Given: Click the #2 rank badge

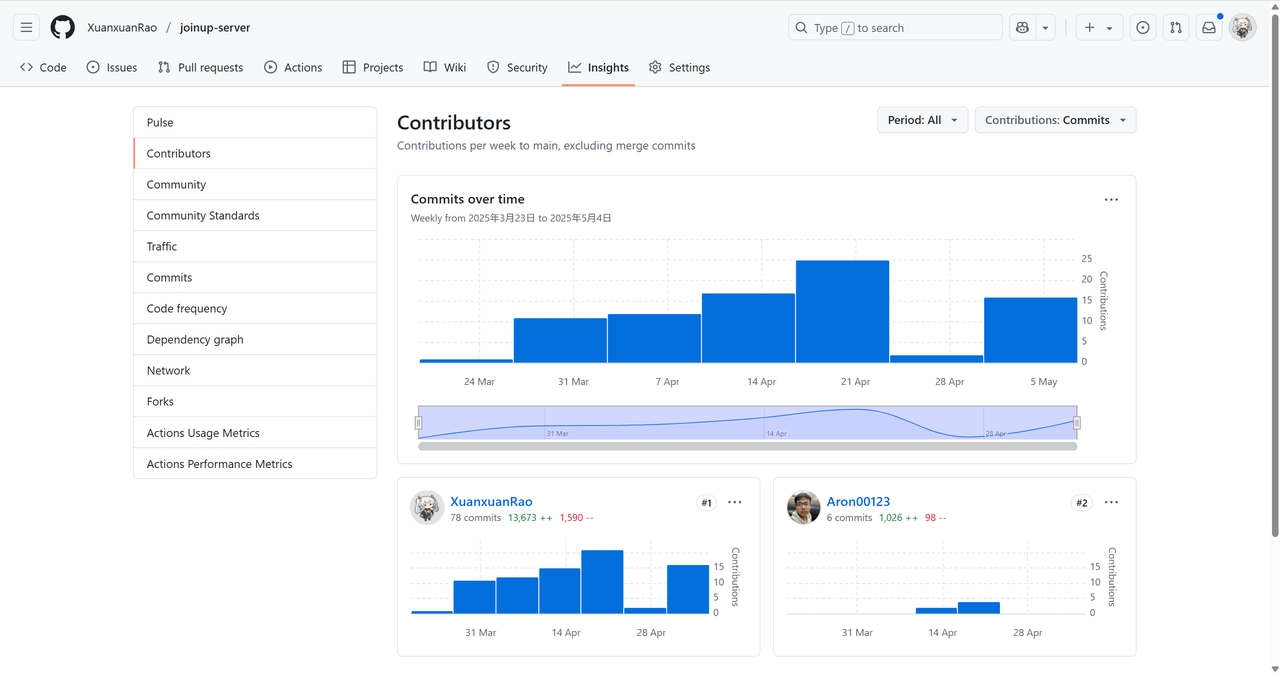Looking at the screenshot, I should tap(1082, 503).
